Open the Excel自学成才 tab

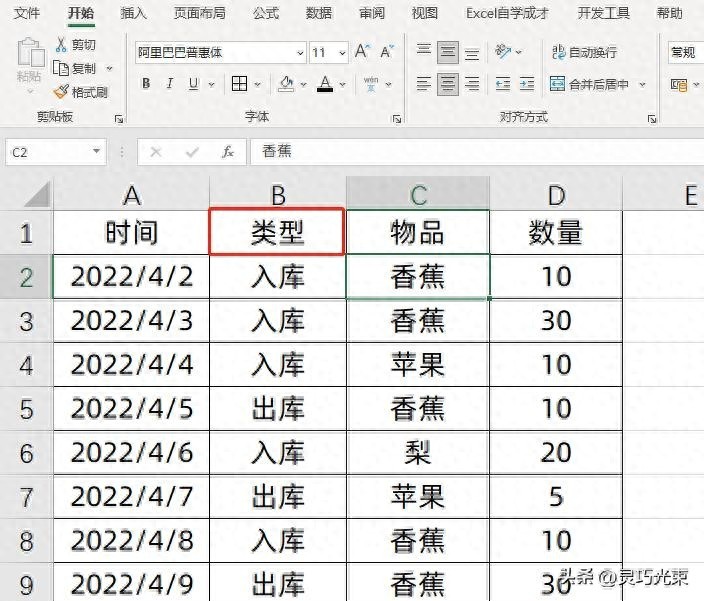pyautogui.click(x=507, y=13)
